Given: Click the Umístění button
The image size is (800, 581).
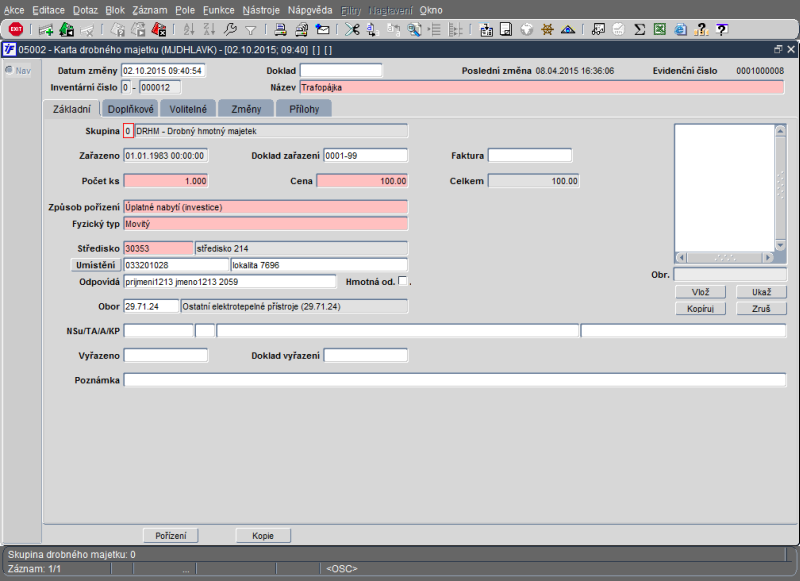Looking at the screenshot, I should (x=95, y=265).
